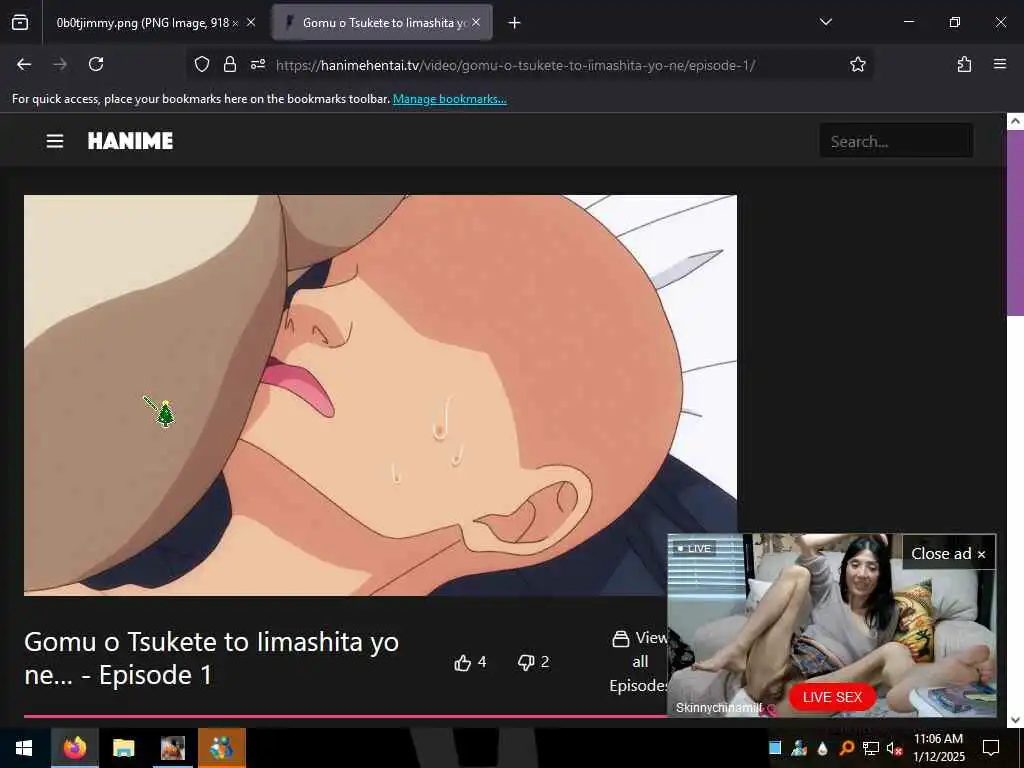The width and height of the screenshot is (1024, 768).
Task: Click the page scrollbar up arrow
Action: tap(1015, 121)
